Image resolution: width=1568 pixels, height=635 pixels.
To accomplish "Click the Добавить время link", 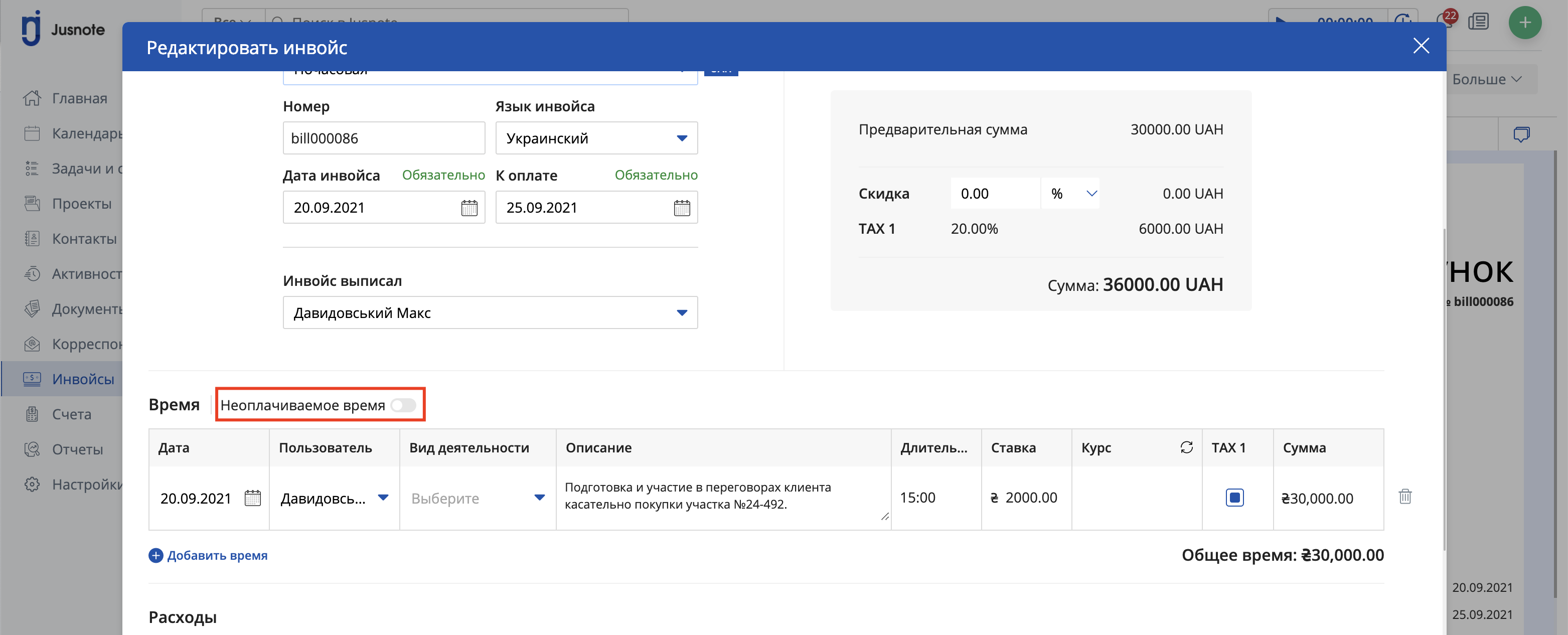I will click(208, 555).
